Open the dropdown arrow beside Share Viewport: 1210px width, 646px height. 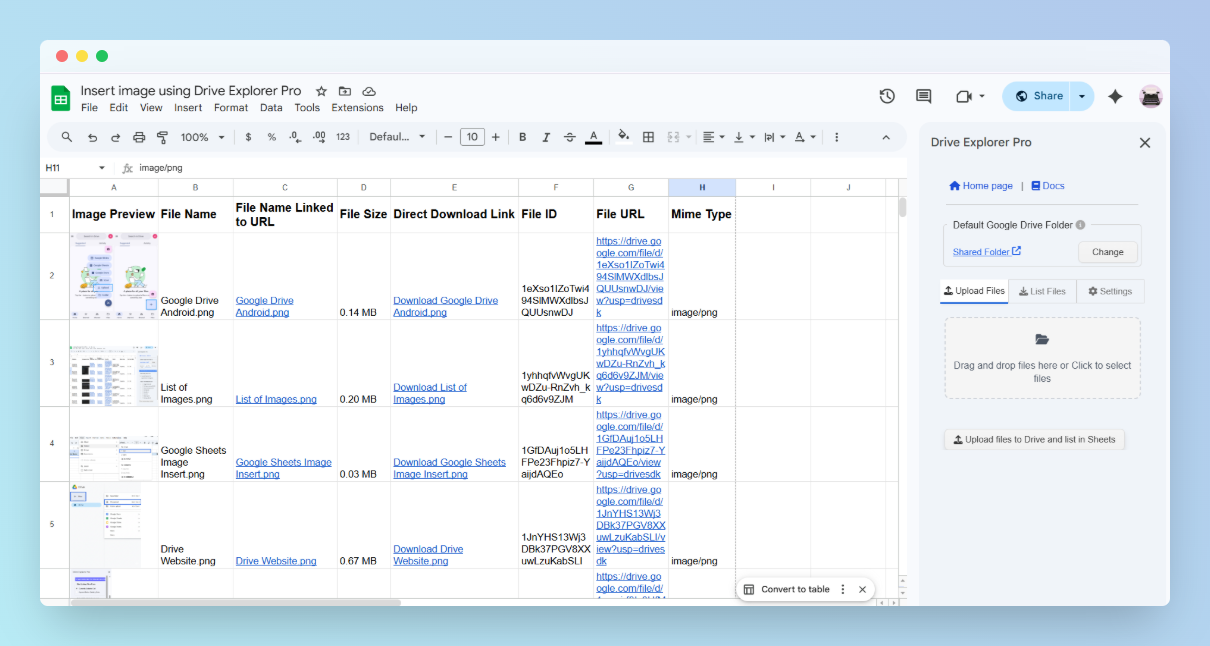coord(1082,96)
